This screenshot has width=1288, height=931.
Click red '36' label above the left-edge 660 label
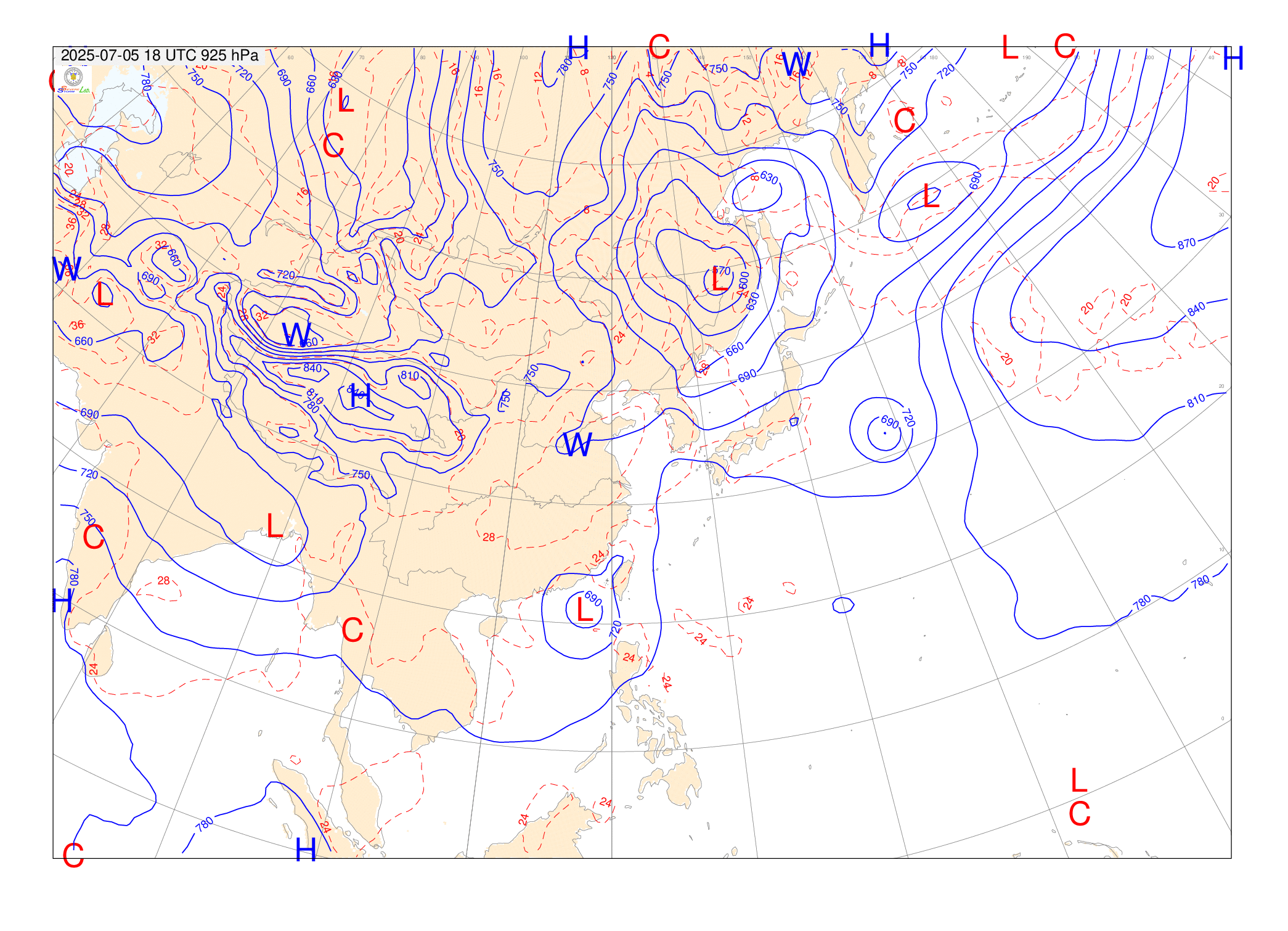[x=77, y=325]
